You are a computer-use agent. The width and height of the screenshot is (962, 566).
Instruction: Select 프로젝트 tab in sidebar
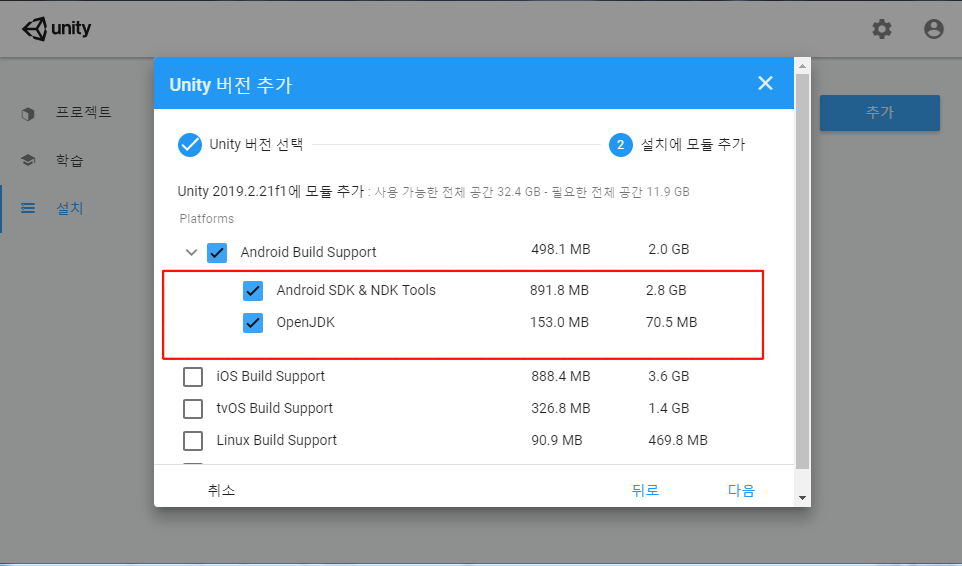(x=83, y=112)
